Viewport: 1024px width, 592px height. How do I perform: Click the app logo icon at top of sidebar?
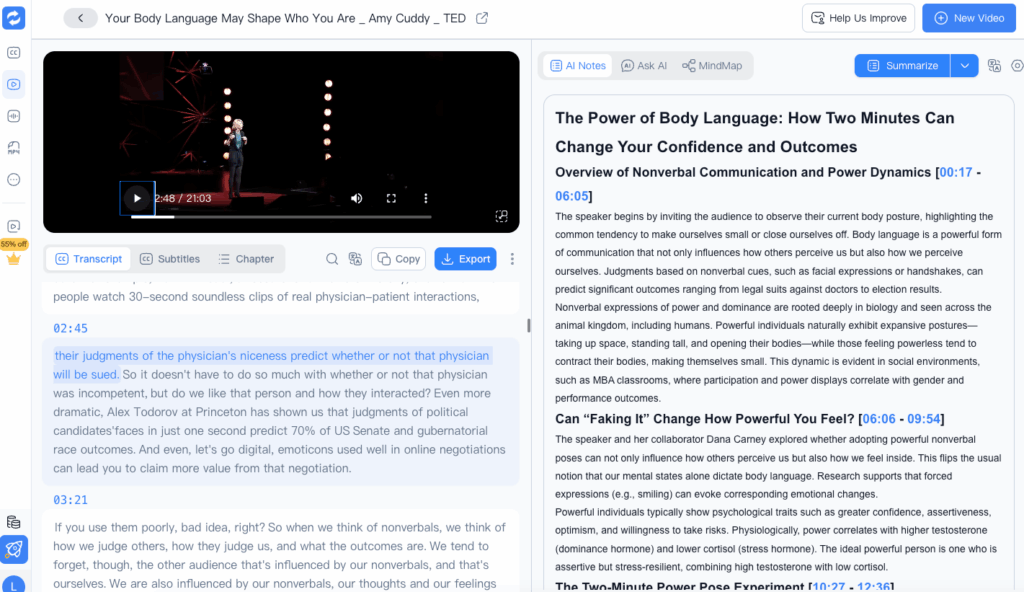click(x=14, y=18)
